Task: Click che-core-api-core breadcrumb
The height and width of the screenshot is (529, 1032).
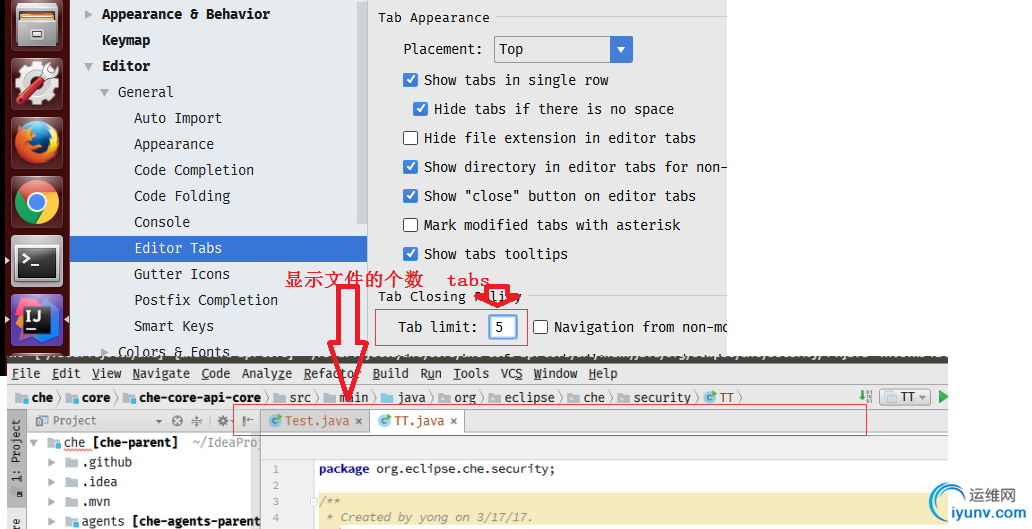Action: pos(192,397)
